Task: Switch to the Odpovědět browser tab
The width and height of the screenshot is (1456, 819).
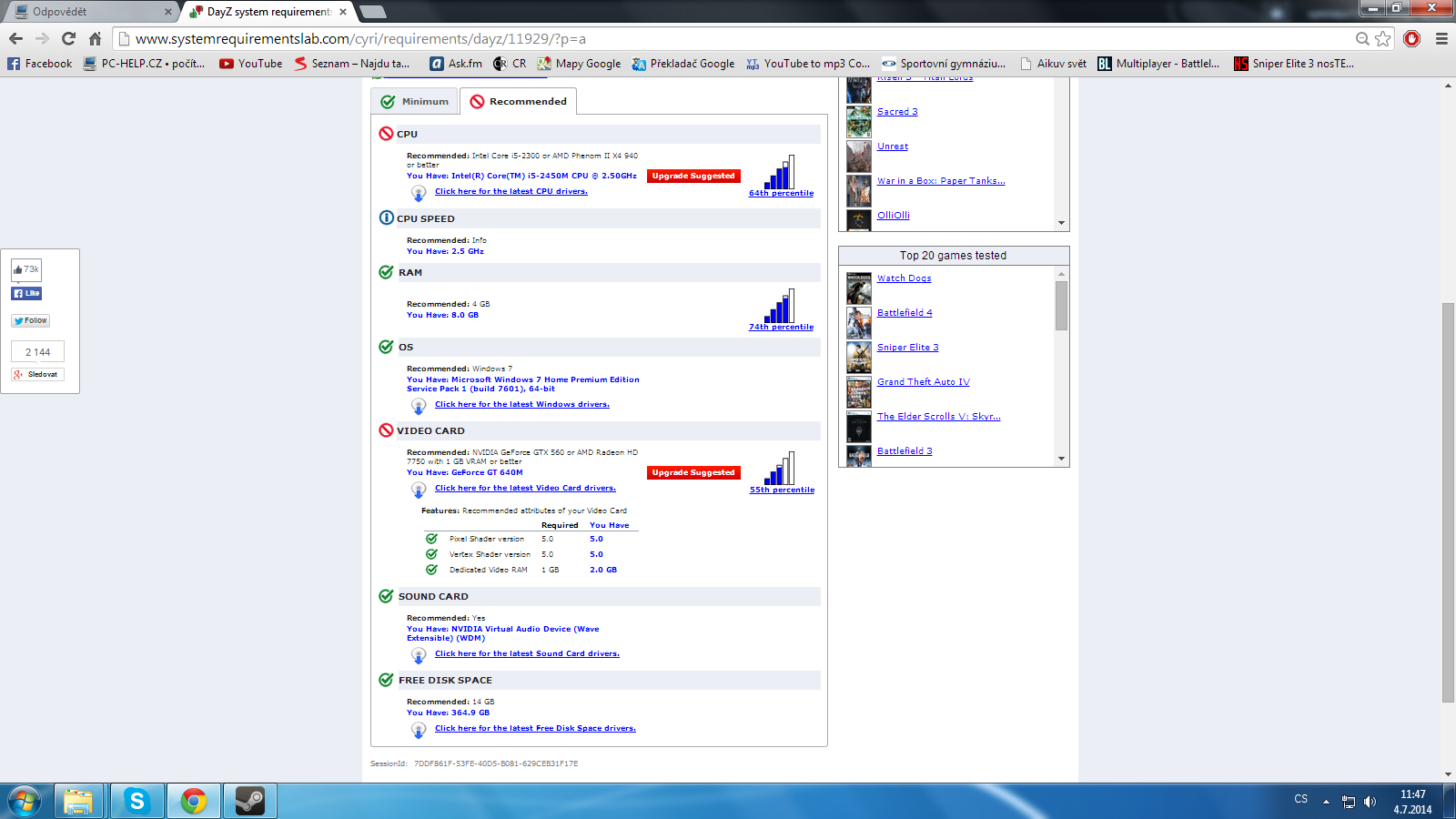Action: pyautogui.click(x=89, y=12)
